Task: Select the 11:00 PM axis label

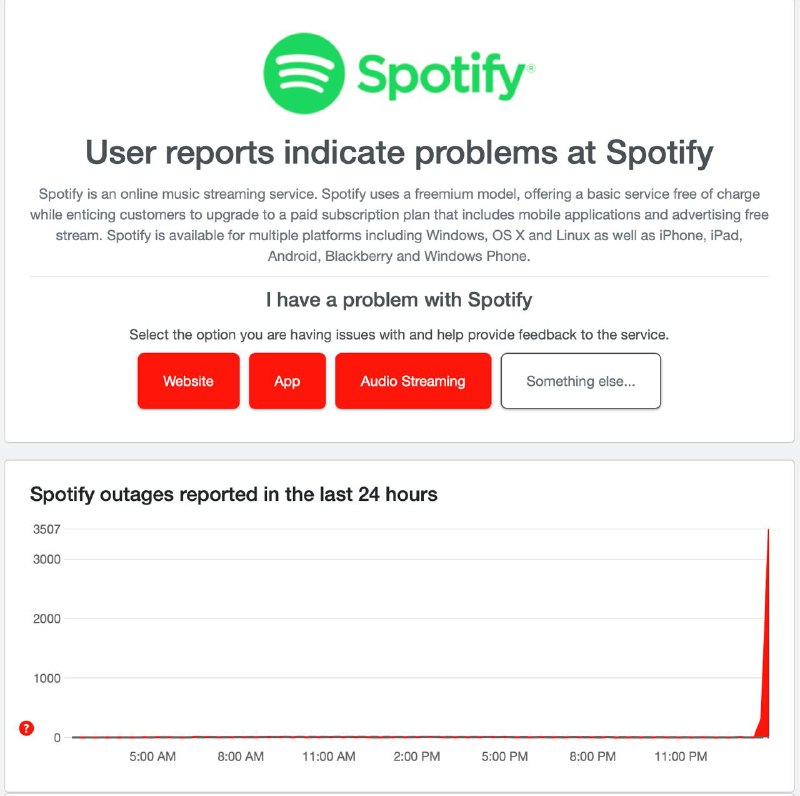Action: tap(680, 757)
